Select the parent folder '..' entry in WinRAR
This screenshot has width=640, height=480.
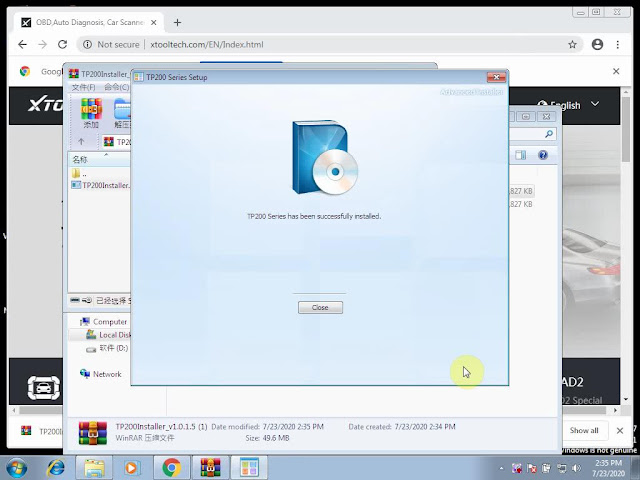coord(80,173)
